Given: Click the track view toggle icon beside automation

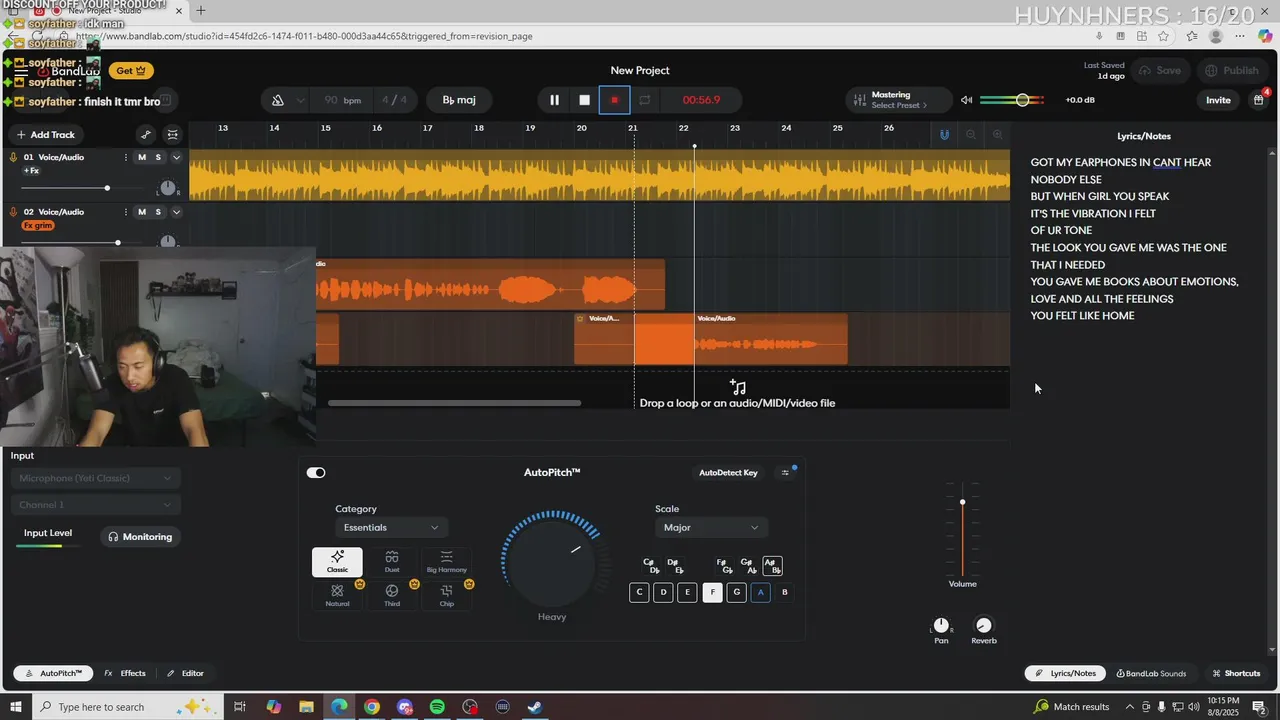Looking at the screenshot, I should point(173,135).
